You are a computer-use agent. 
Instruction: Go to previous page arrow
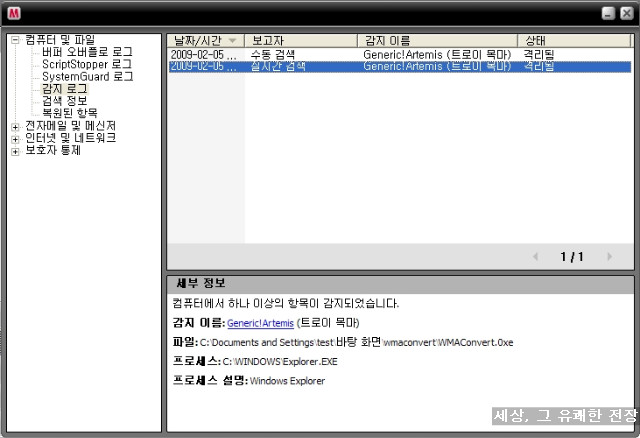tap(535, 256)
